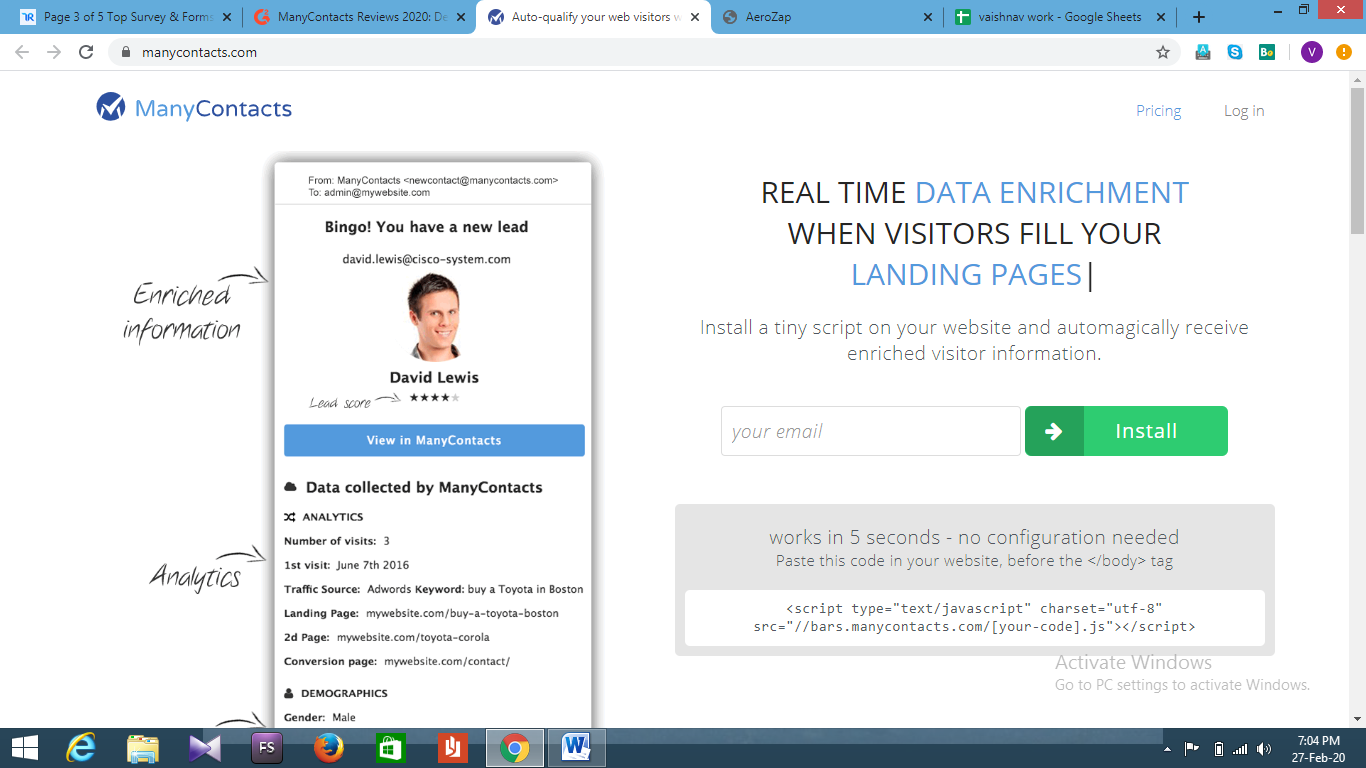Open the Skype extension
The image size is (1366, 768).
(1235, 52)
